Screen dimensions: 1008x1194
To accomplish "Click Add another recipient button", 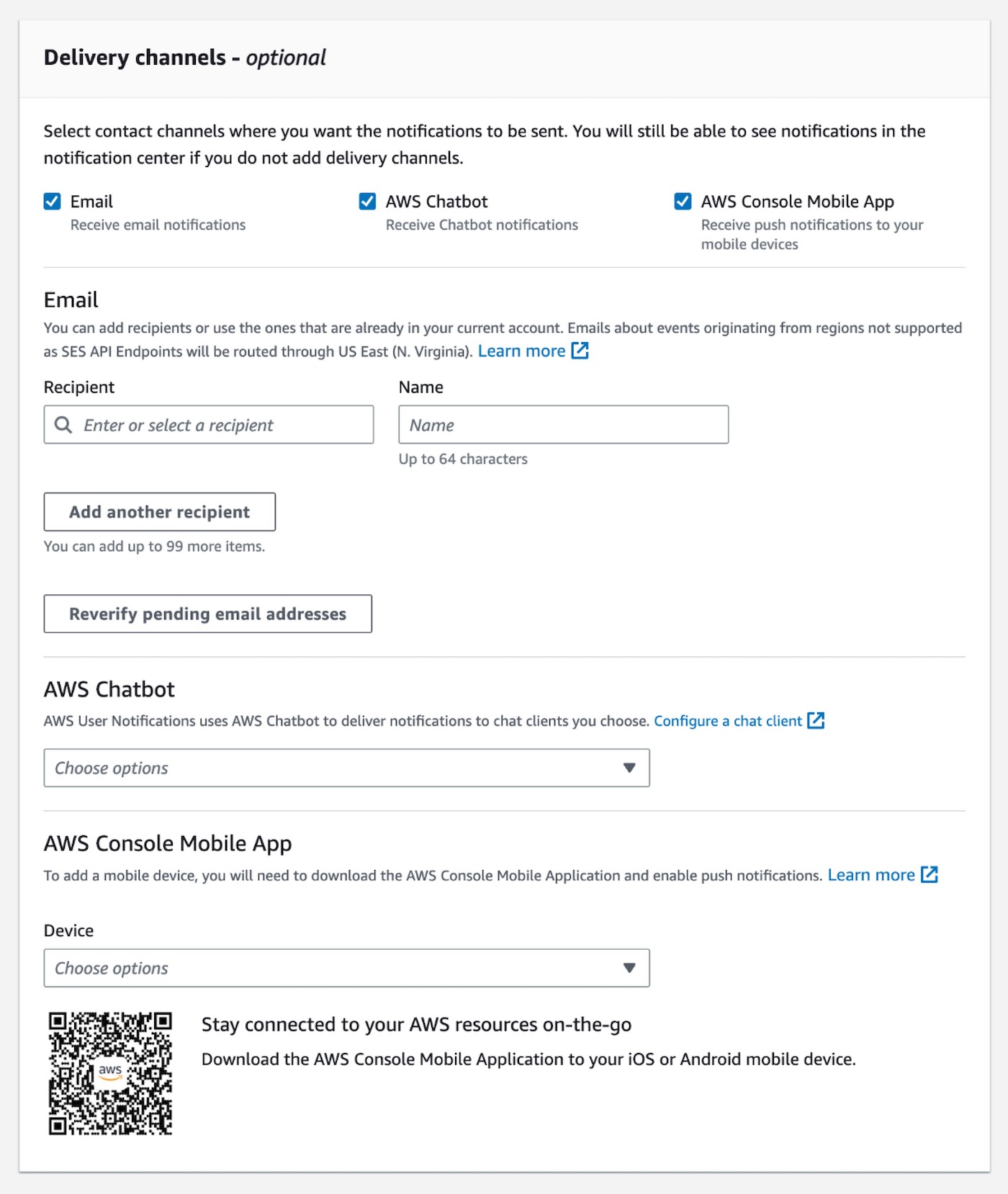I will tap(159, 512).
